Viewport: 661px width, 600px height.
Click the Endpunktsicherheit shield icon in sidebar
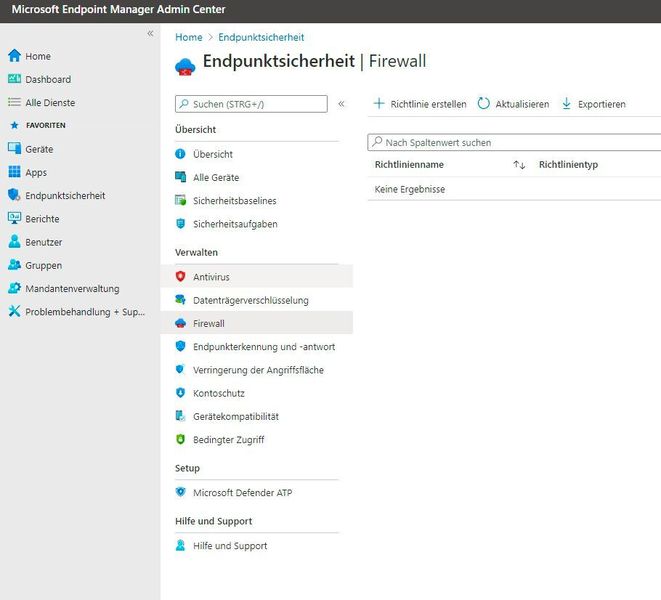click(x=14, y=195)
